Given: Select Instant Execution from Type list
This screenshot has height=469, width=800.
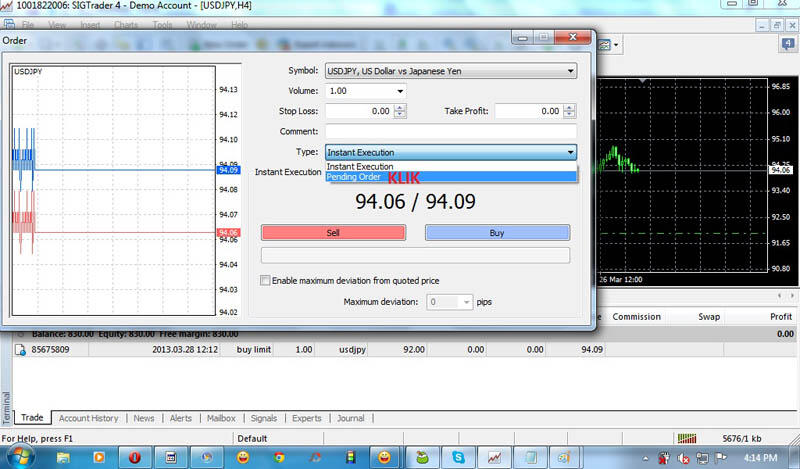Looking at the screenshot, I should [451, 167].
